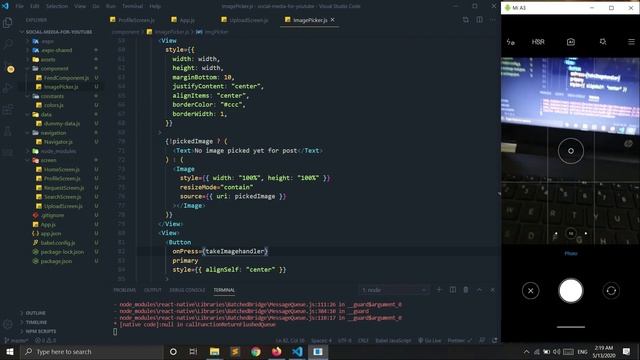Open package.json in explorer

pyautogui.click(x=56, y=261)
